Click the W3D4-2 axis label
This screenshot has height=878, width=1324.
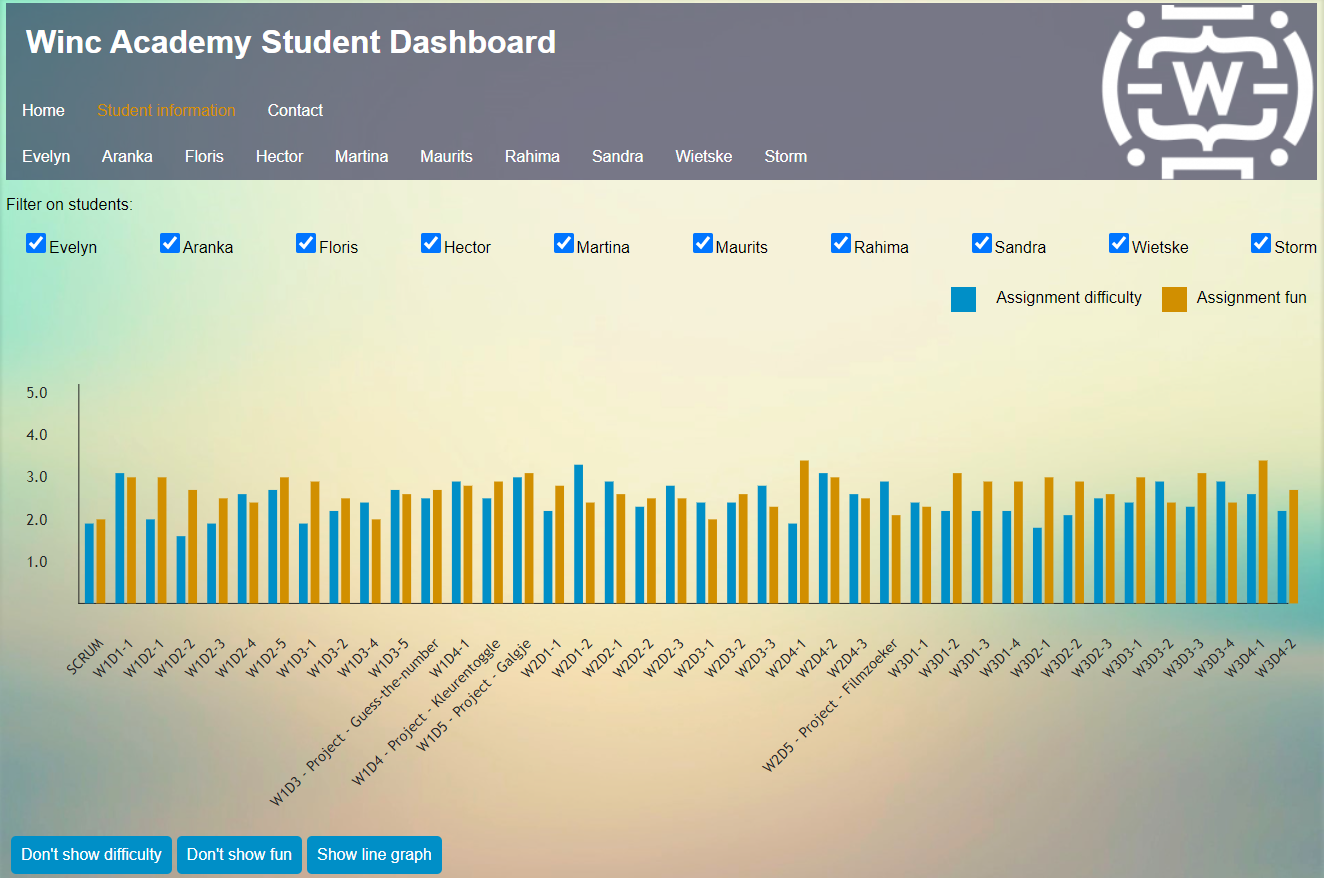tap(1275, 658)
